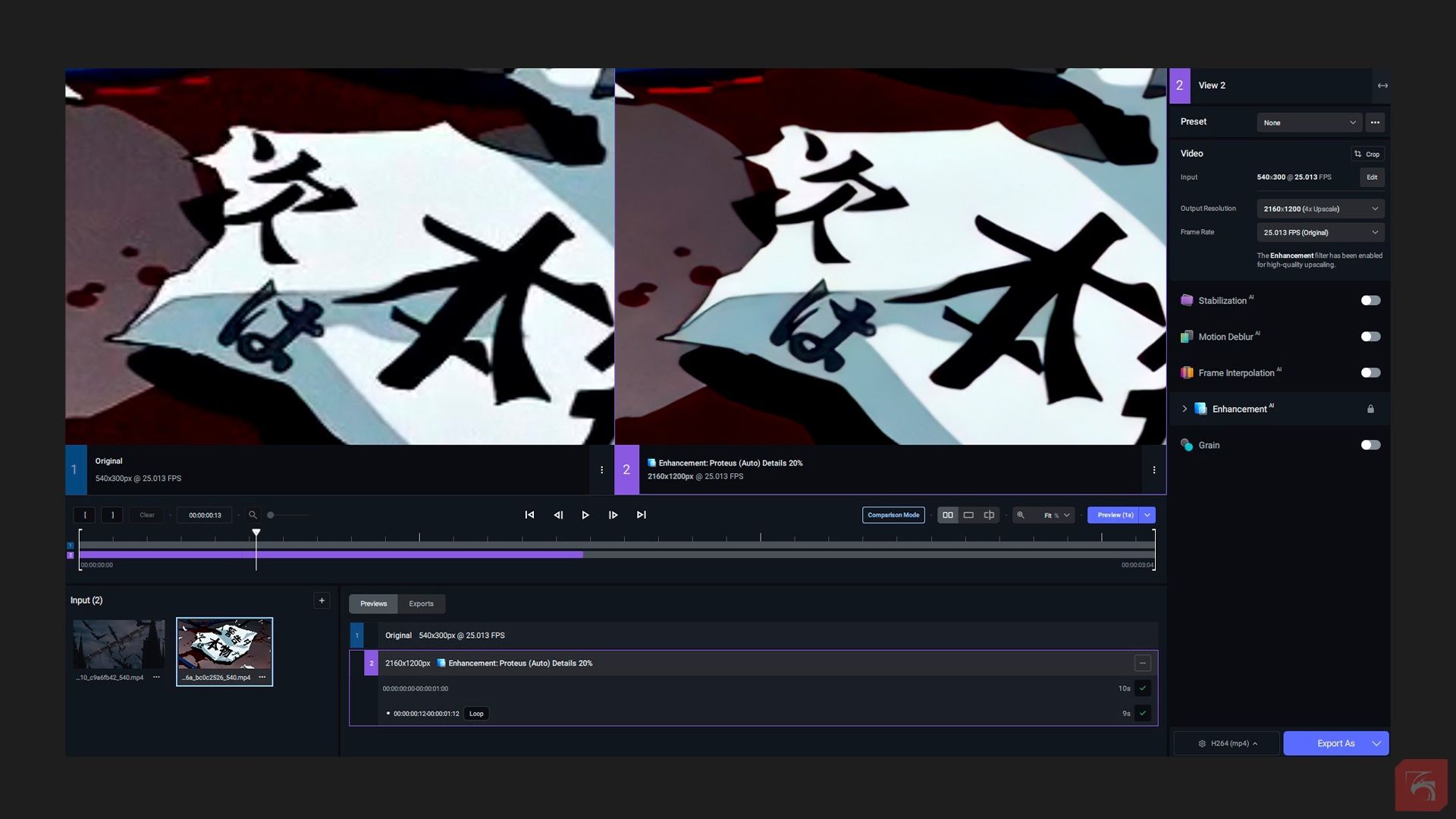Open View 2 preview three-dot menu

[1154, 470]
